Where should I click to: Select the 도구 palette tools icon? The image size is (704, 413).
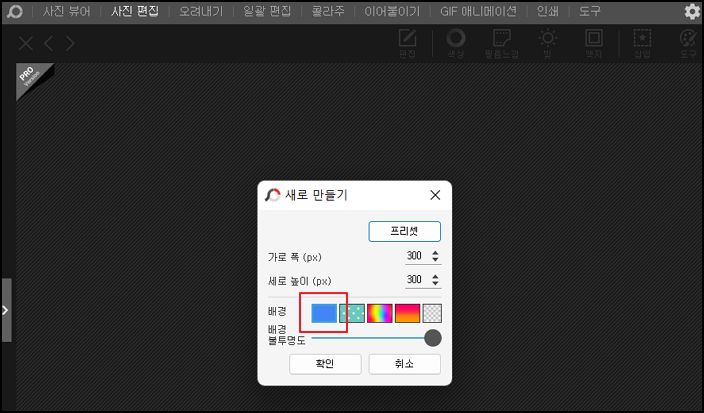[688, 44]
